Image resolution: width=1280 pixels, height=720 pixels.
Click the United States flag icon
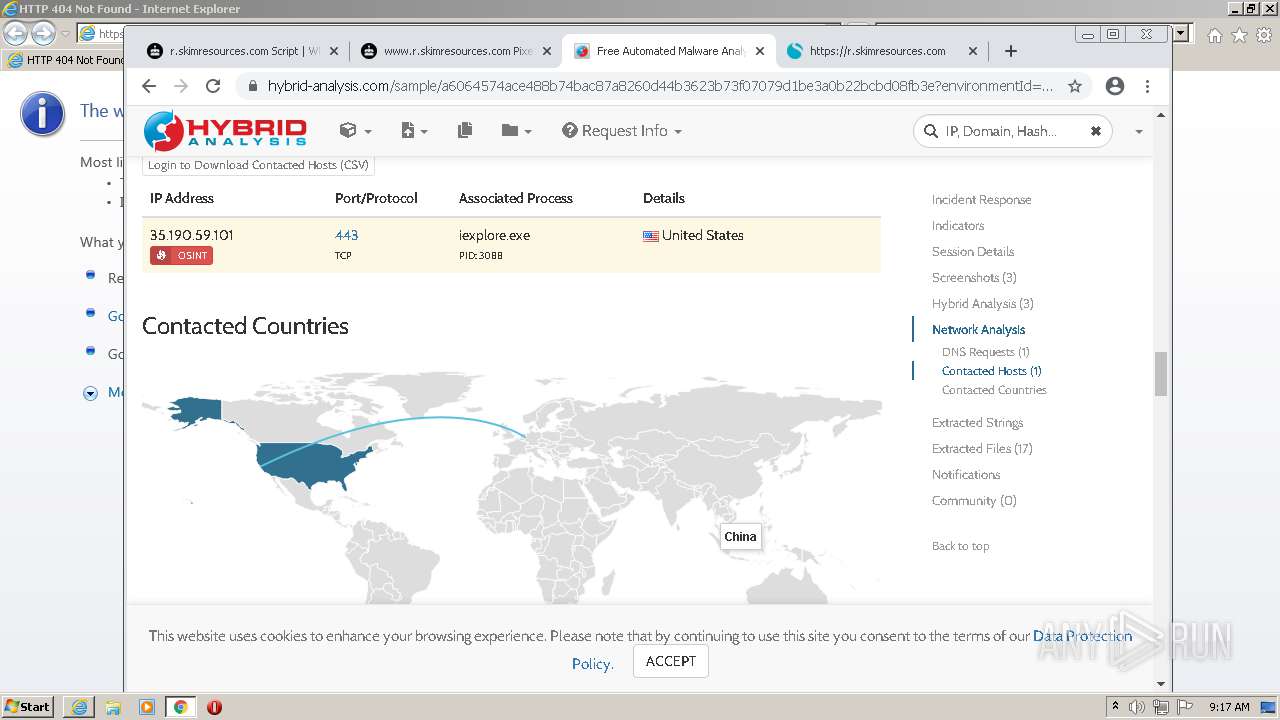coord(651,236)
